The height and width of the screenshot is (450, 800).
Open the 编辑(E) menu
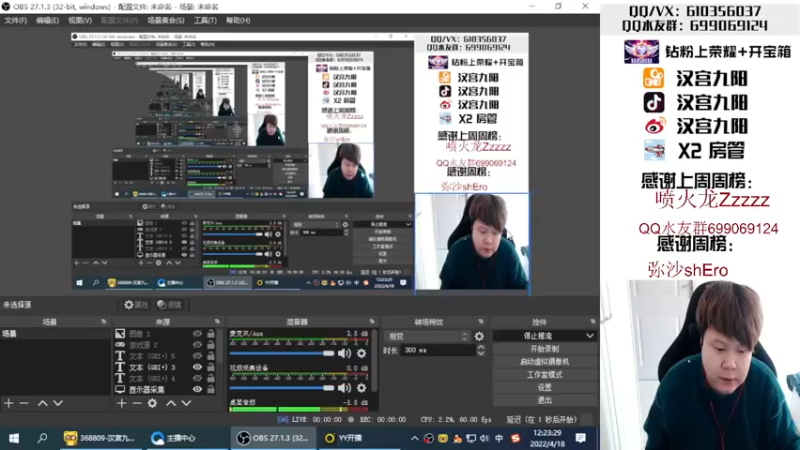click(47, 20)
